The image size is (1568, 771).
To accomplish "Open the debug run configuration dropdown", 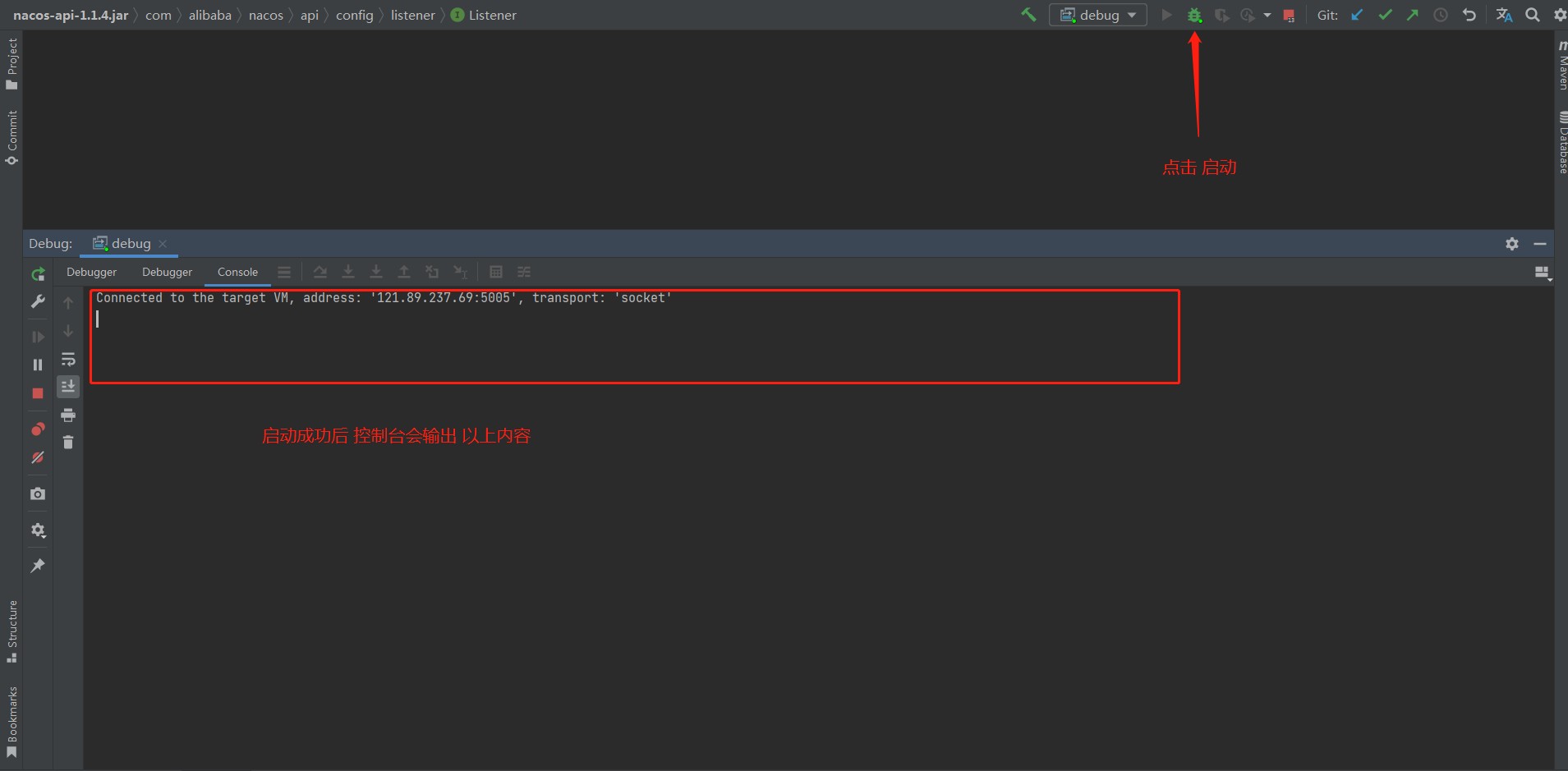I will [1097, 15].
